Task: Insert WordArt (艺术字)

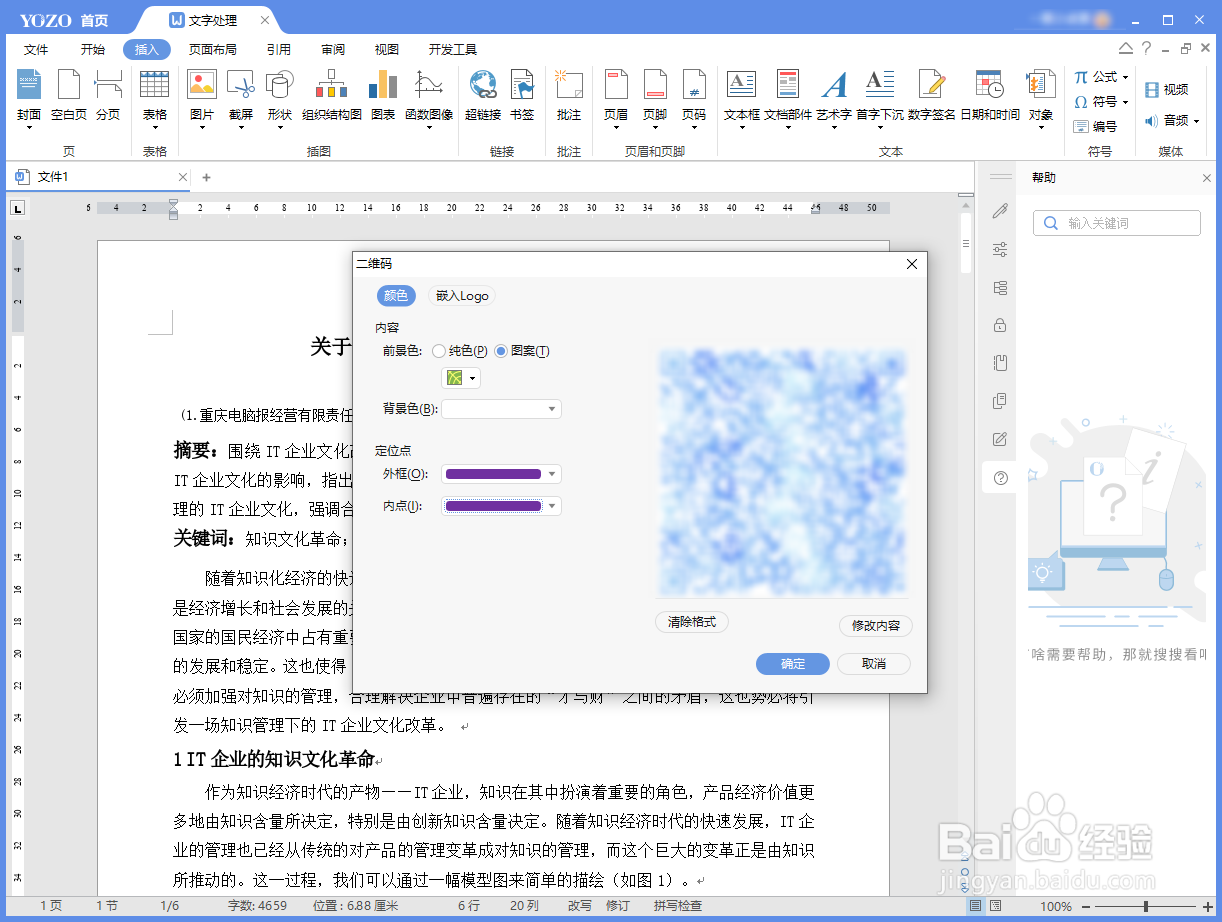Action: (834, 97)
